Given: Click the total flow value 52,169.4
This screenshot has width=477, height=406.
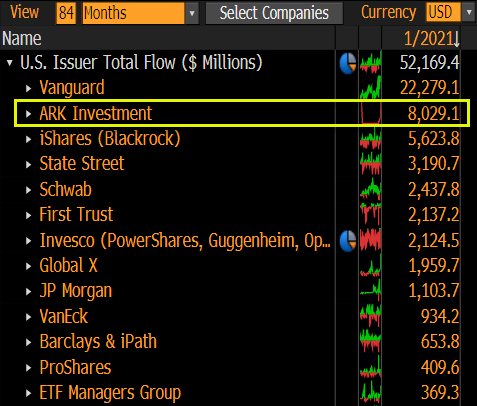Looking at the screenshot, I should click(x=430, y=63).
